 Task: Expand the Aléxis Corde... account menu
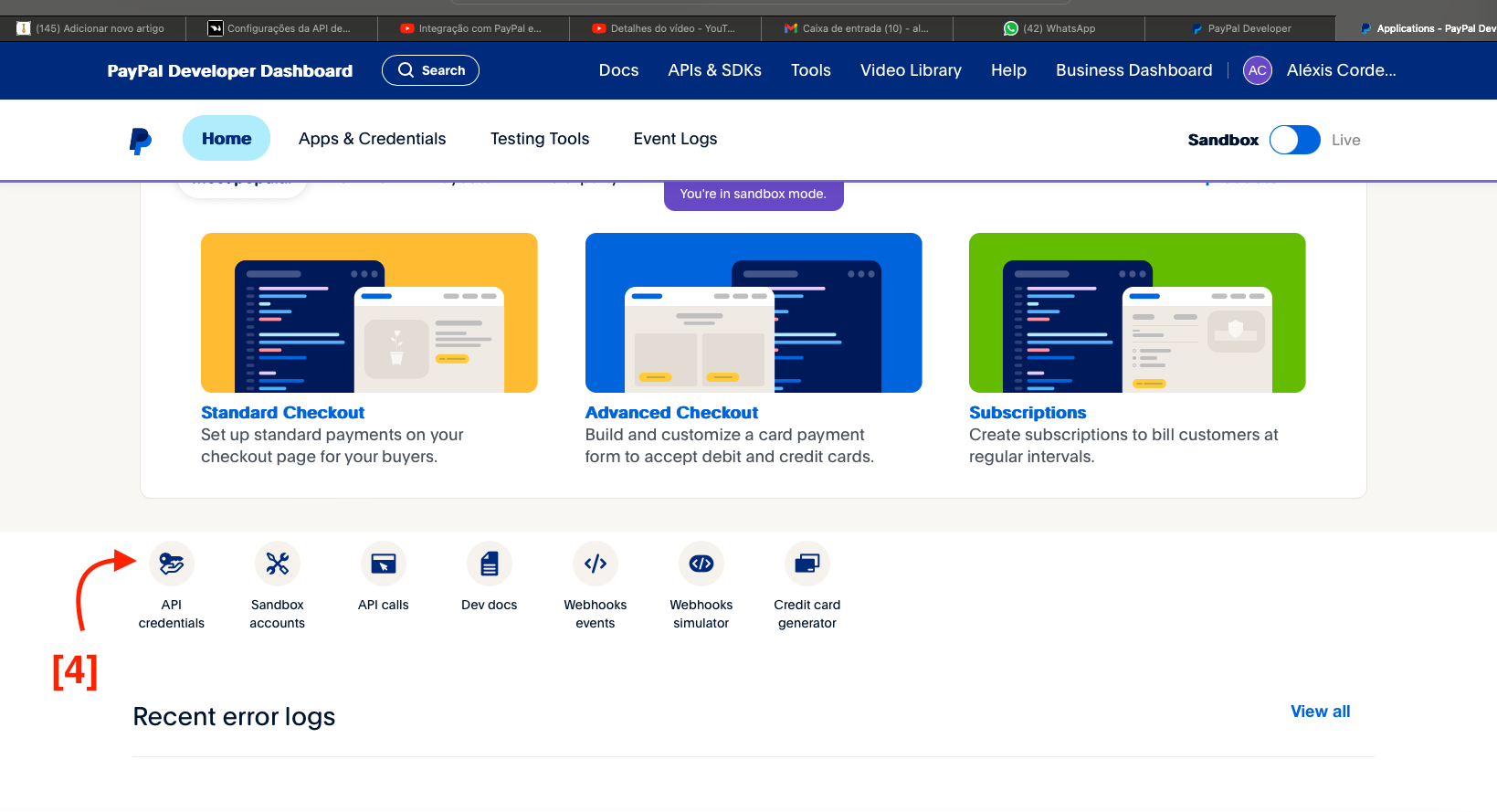point(1341,70)
